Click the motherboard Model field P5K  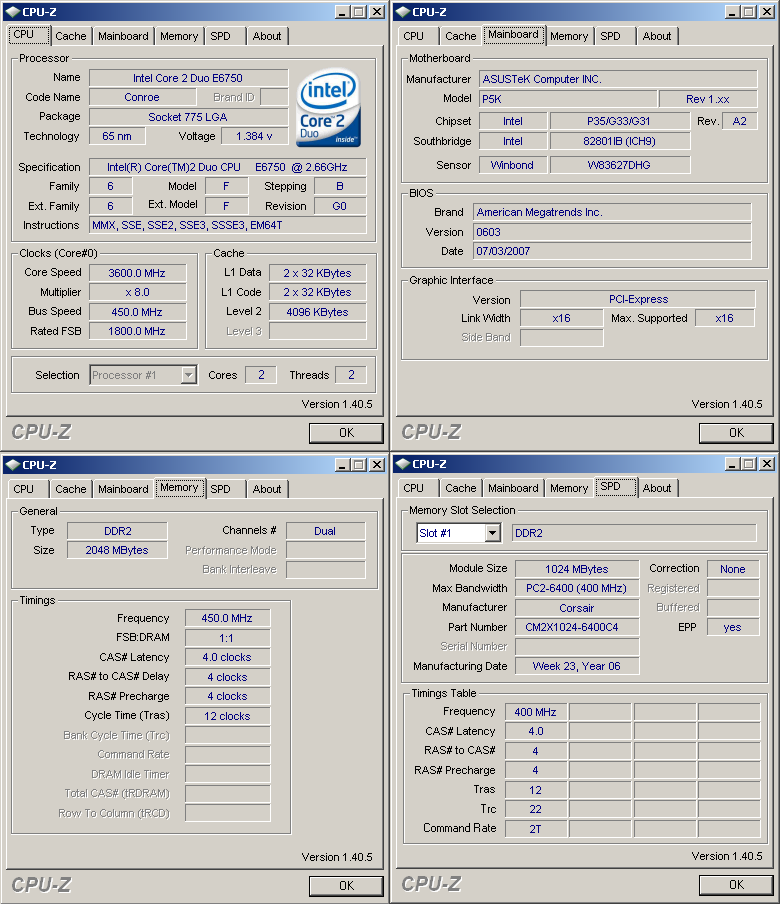coord(568,99)
